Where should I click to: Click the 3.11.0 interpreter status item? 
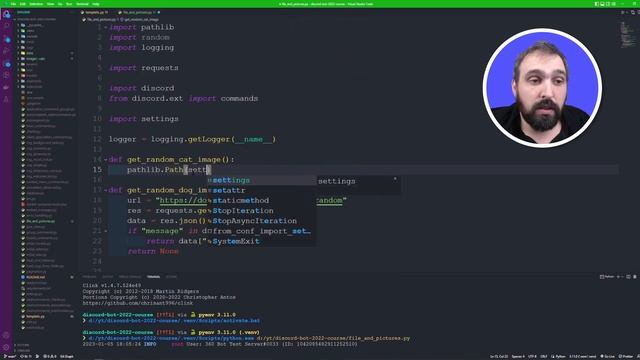tap(582, 356)
